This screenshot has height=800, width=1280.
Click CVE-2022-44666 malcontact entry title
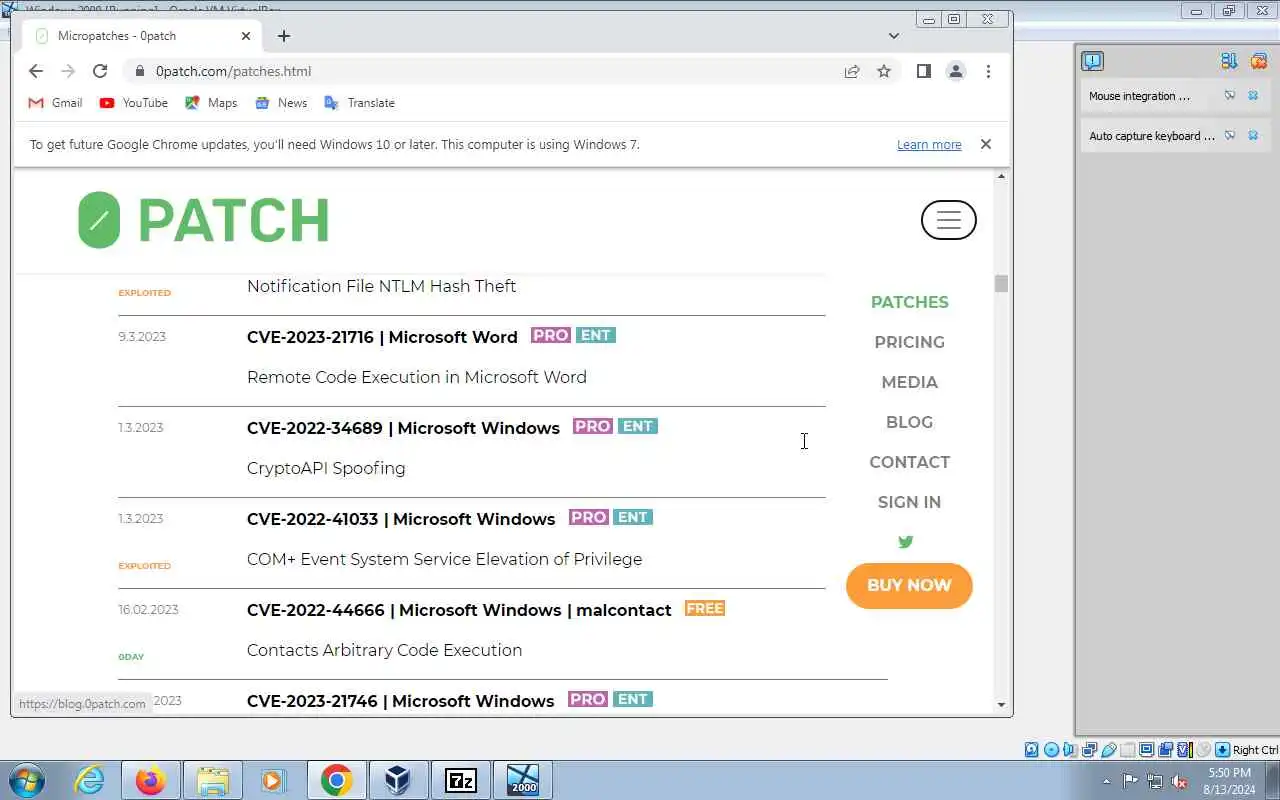pyautogui.click(x=459, y=610)
